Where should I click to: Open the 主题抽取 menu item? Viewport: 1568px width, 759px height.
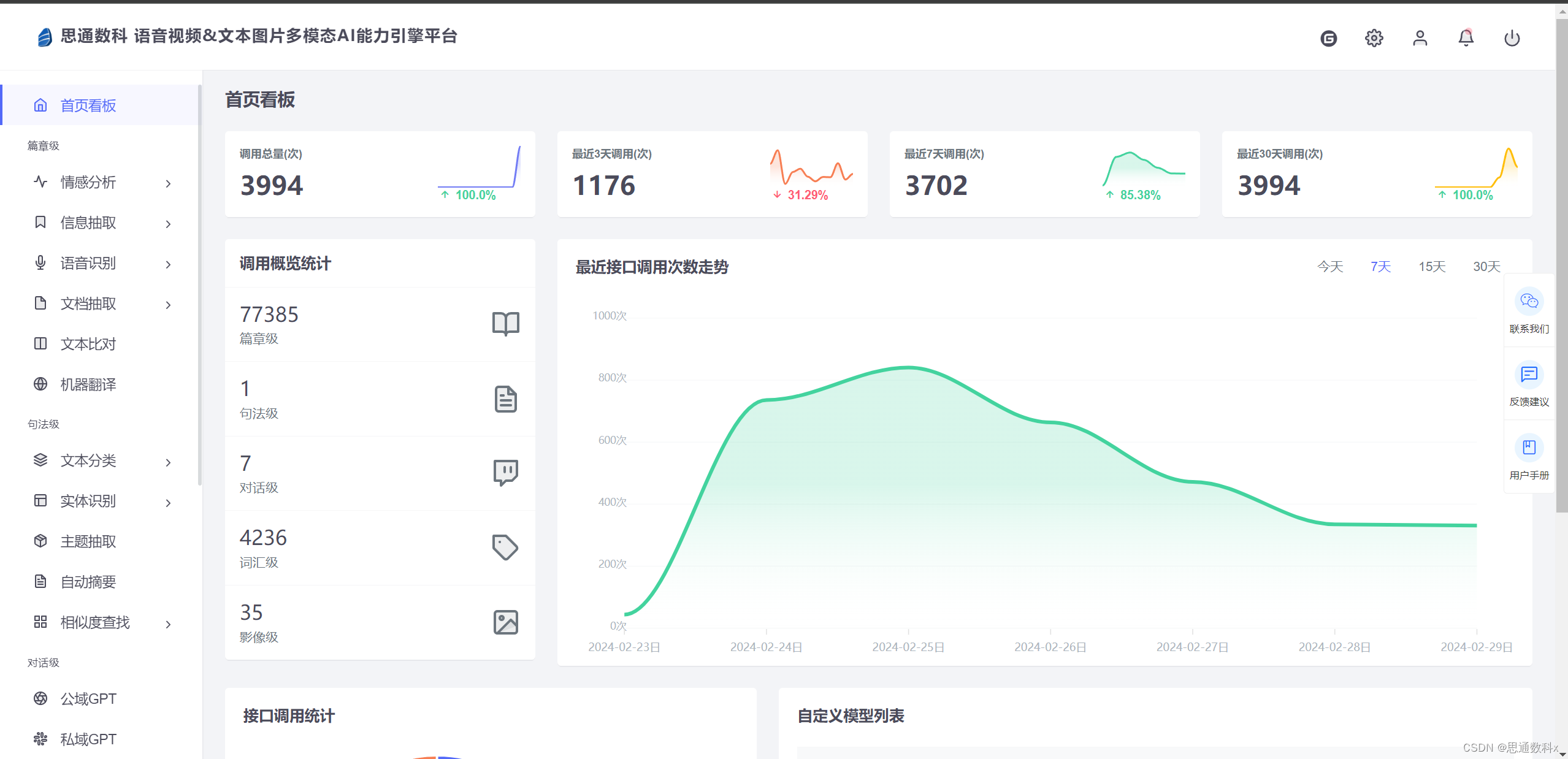coord(100,541)
